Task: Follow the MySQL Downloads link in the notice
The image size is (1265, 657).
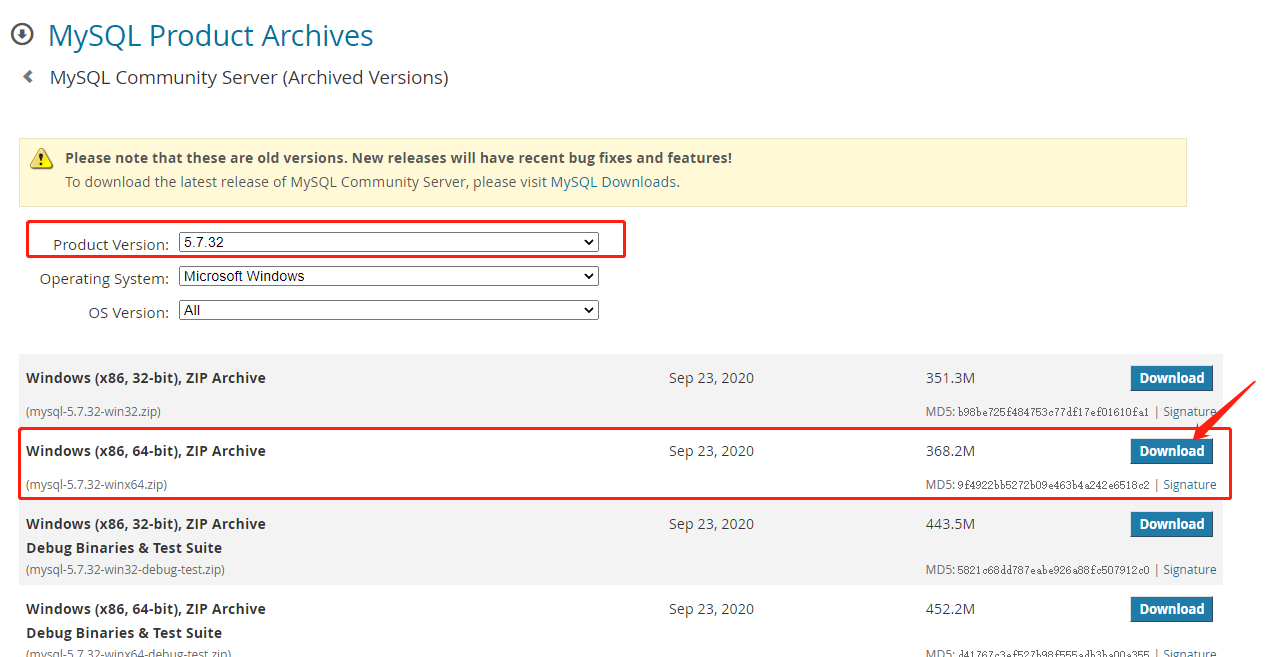Action: point(613,182)
